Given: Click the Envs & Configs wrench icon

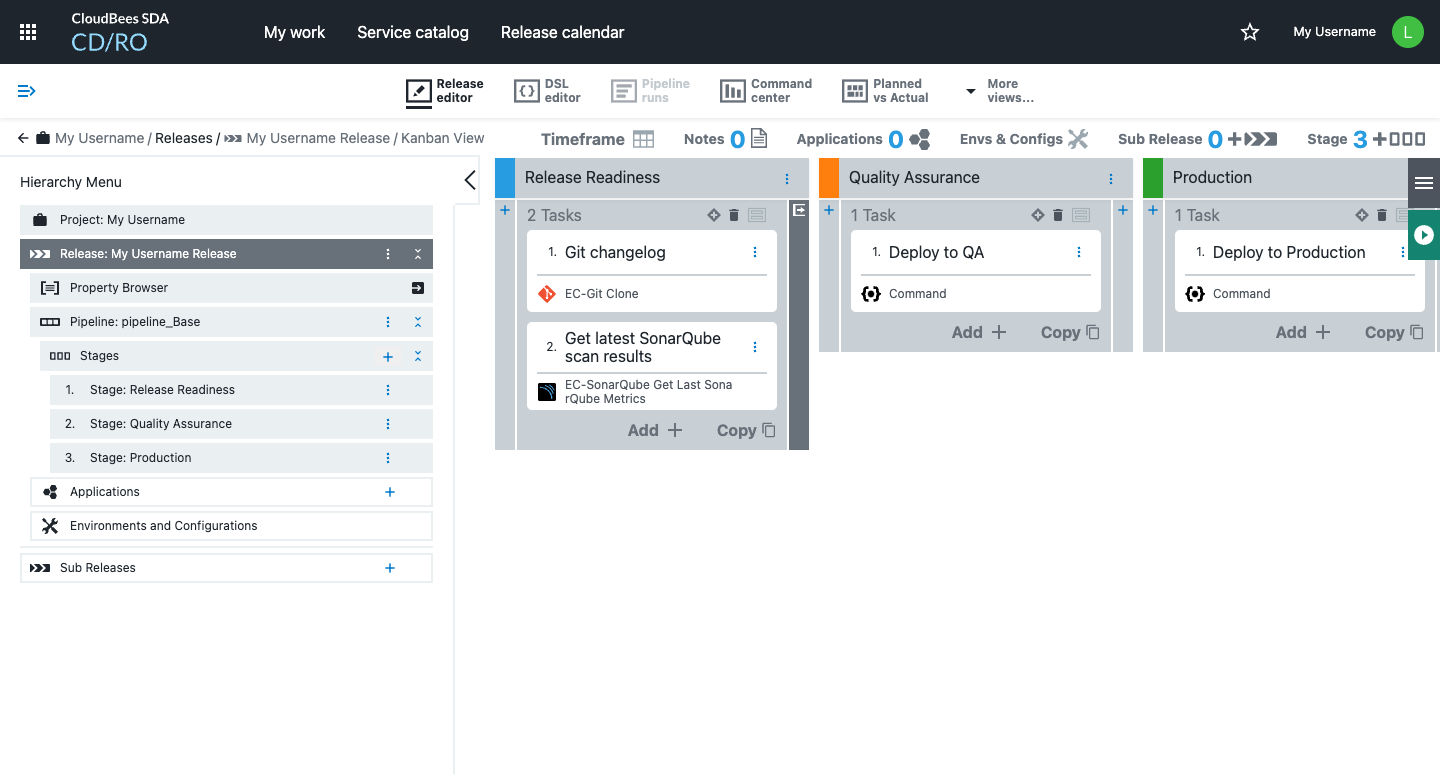Looking at the screenshot, I should (x=1077, y=139).
